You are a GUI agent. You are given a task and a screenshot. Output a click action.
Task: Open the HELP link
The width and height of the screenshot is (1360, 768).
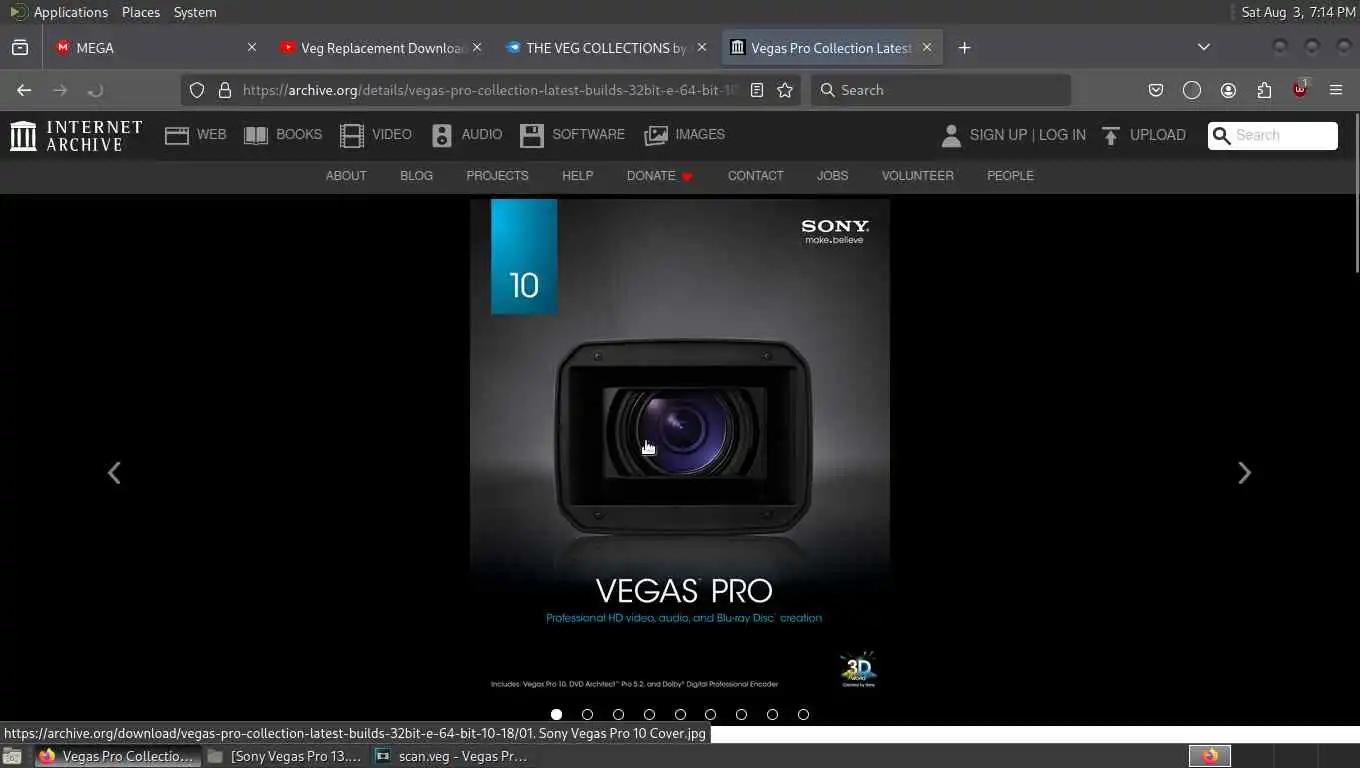click(x=577, y=176)
